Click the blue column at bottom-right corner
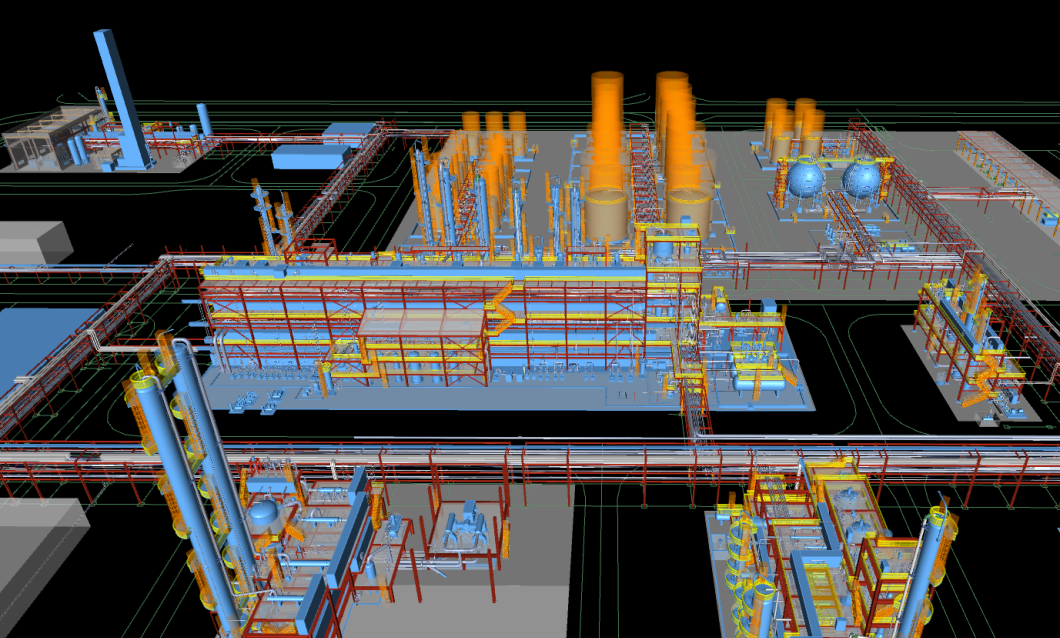This screenshot has height=638, width=1060. click(937, 570)
